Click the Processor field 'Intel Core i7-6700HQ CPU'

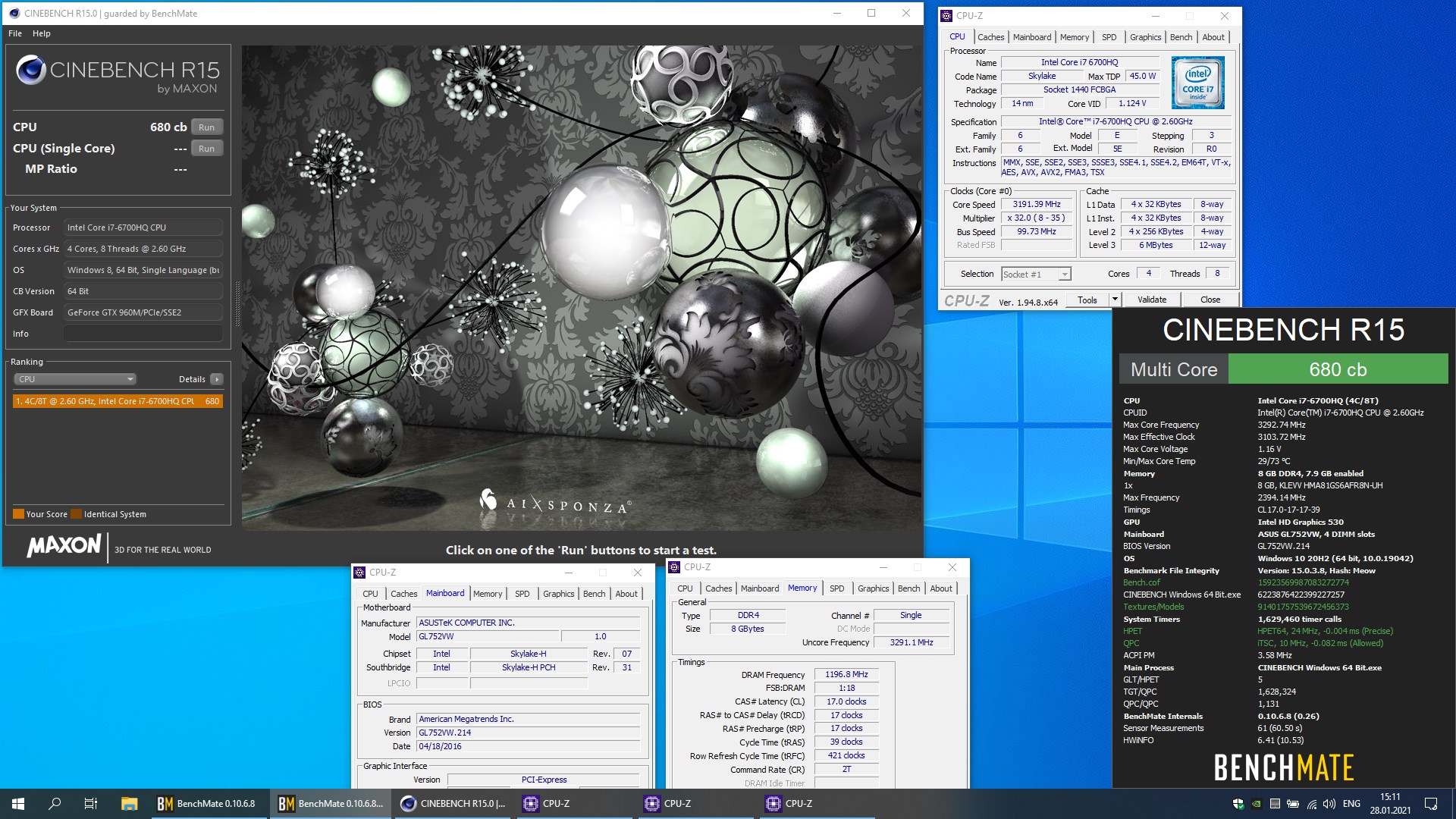[x=143, y=227]
